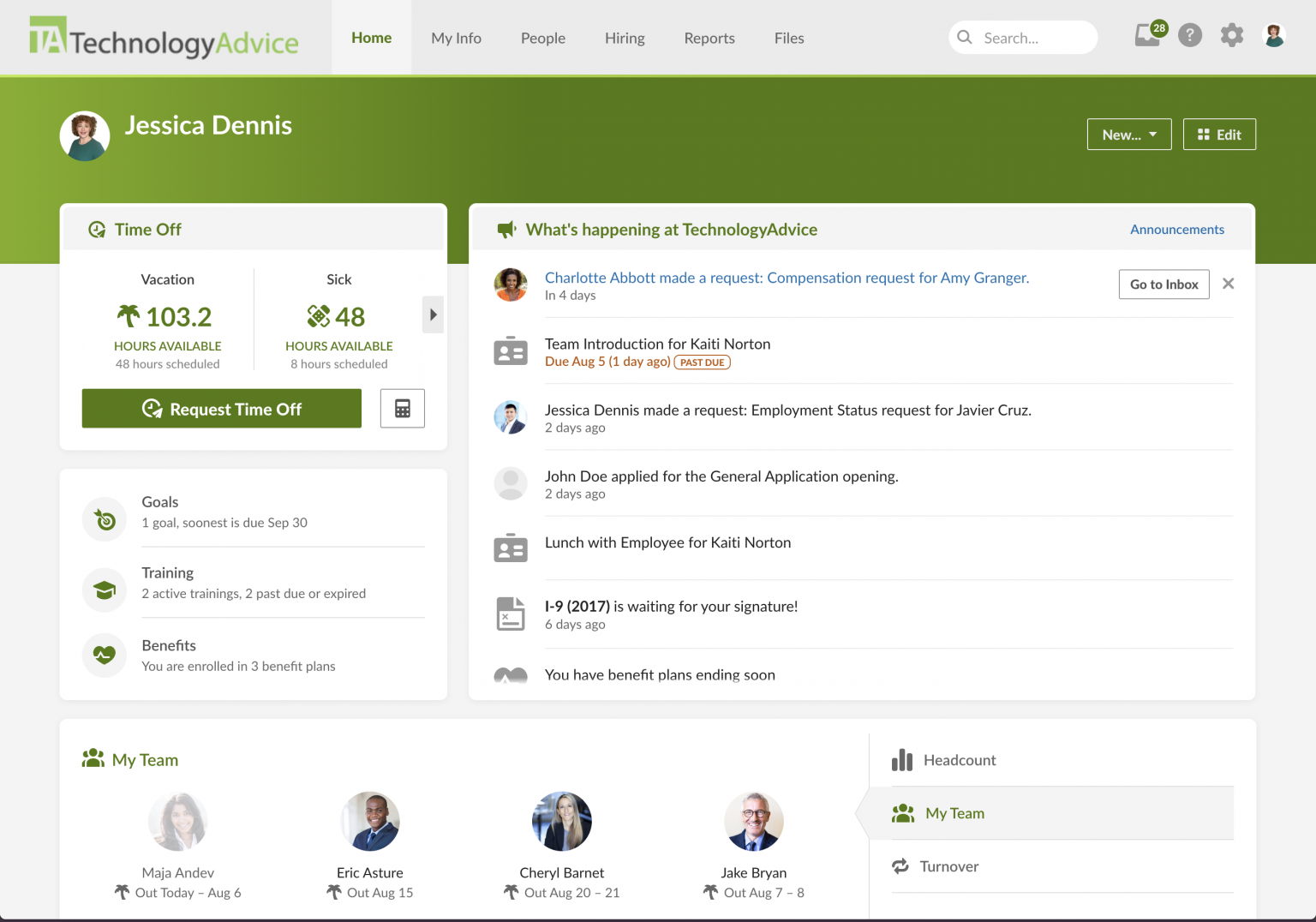The height and width of the screenshot is (922, 1316).
Task: Select the Goals target icon
Action: coord(104,519)
